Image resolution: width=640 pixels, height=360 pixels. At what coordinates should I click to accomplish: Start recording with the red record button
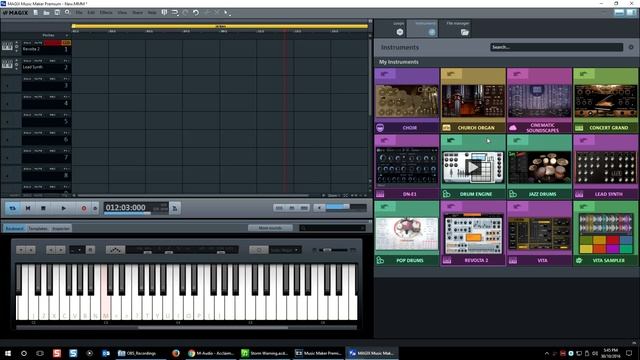tap(84, 208)
